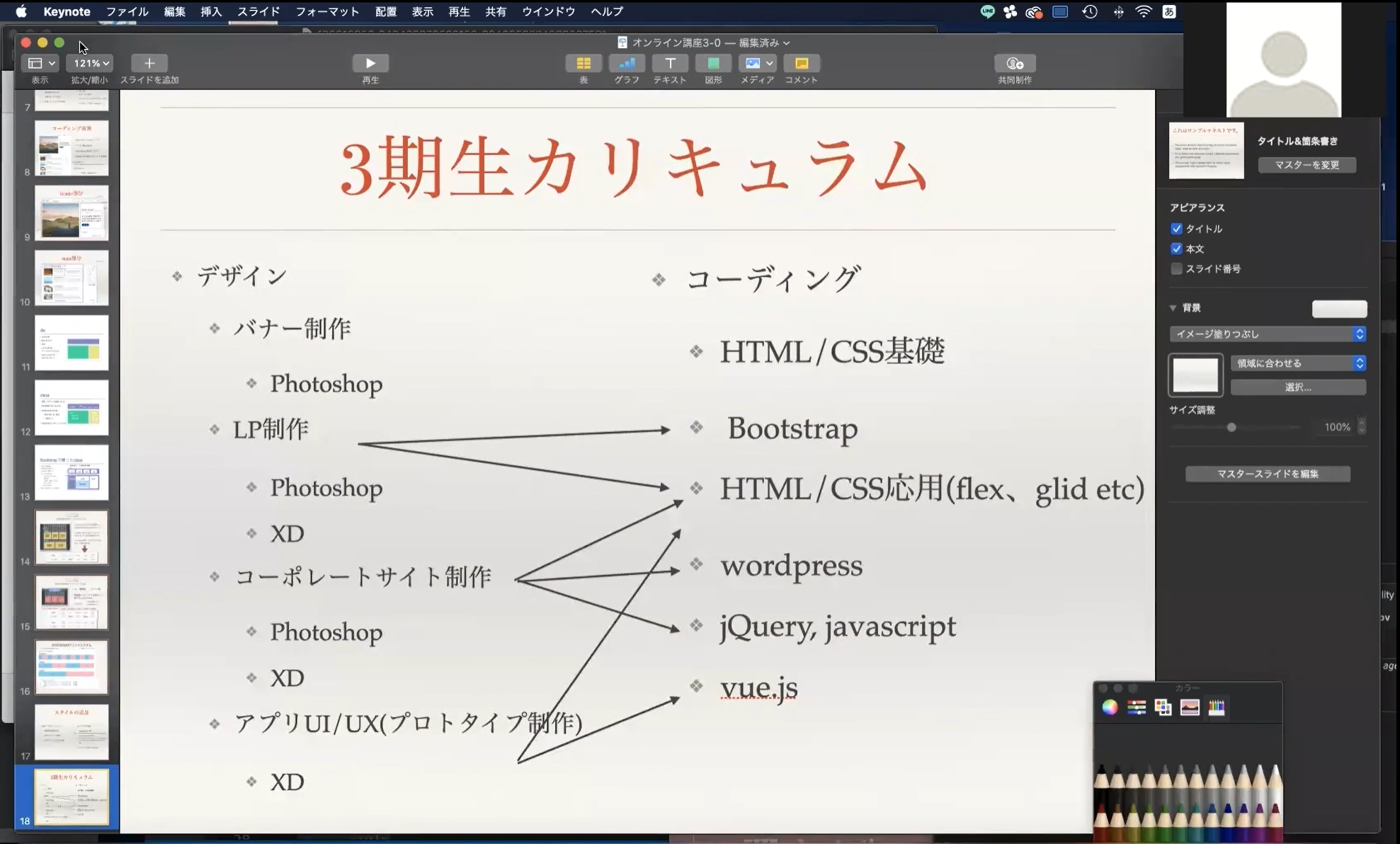Open Time Machine menu bar icon

(x=1090, y=11)
